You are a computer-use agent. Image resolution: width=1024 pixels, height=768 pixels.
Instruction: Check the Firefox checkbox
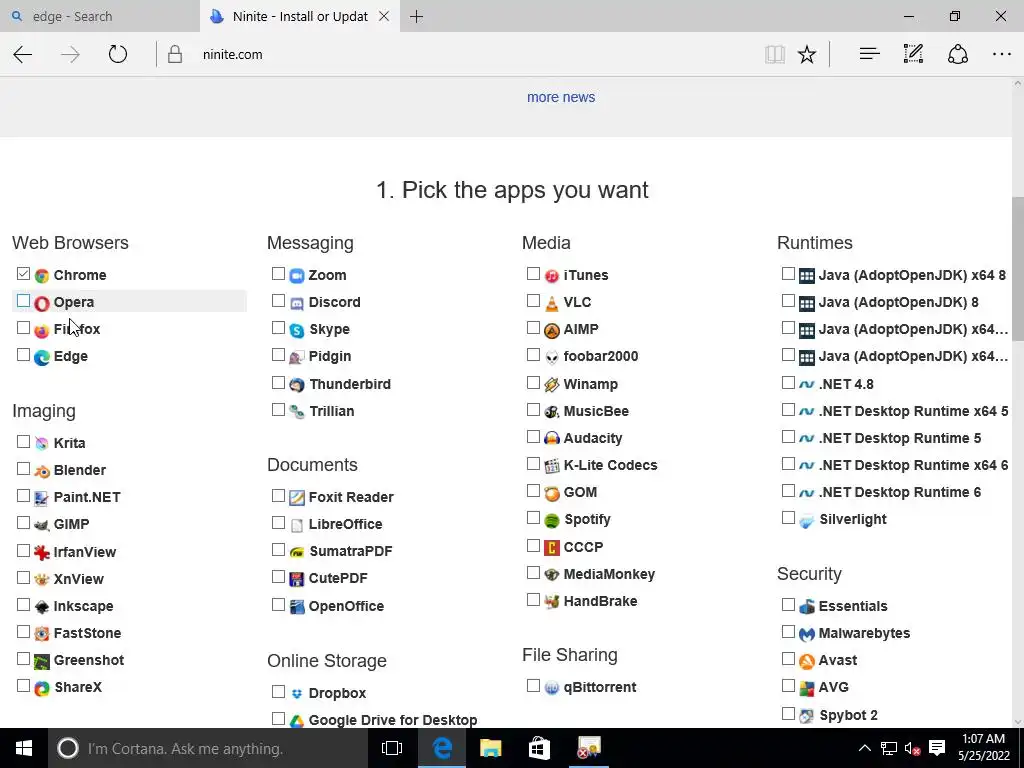click(24, 328)
